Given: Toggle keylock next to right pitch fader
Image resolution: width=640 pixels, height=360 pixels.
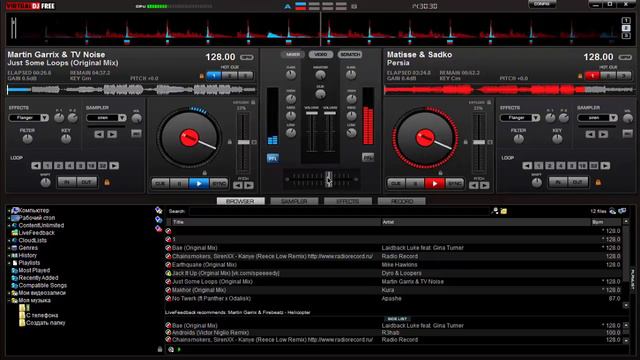Looking at the screenshot, I should 465,142.
